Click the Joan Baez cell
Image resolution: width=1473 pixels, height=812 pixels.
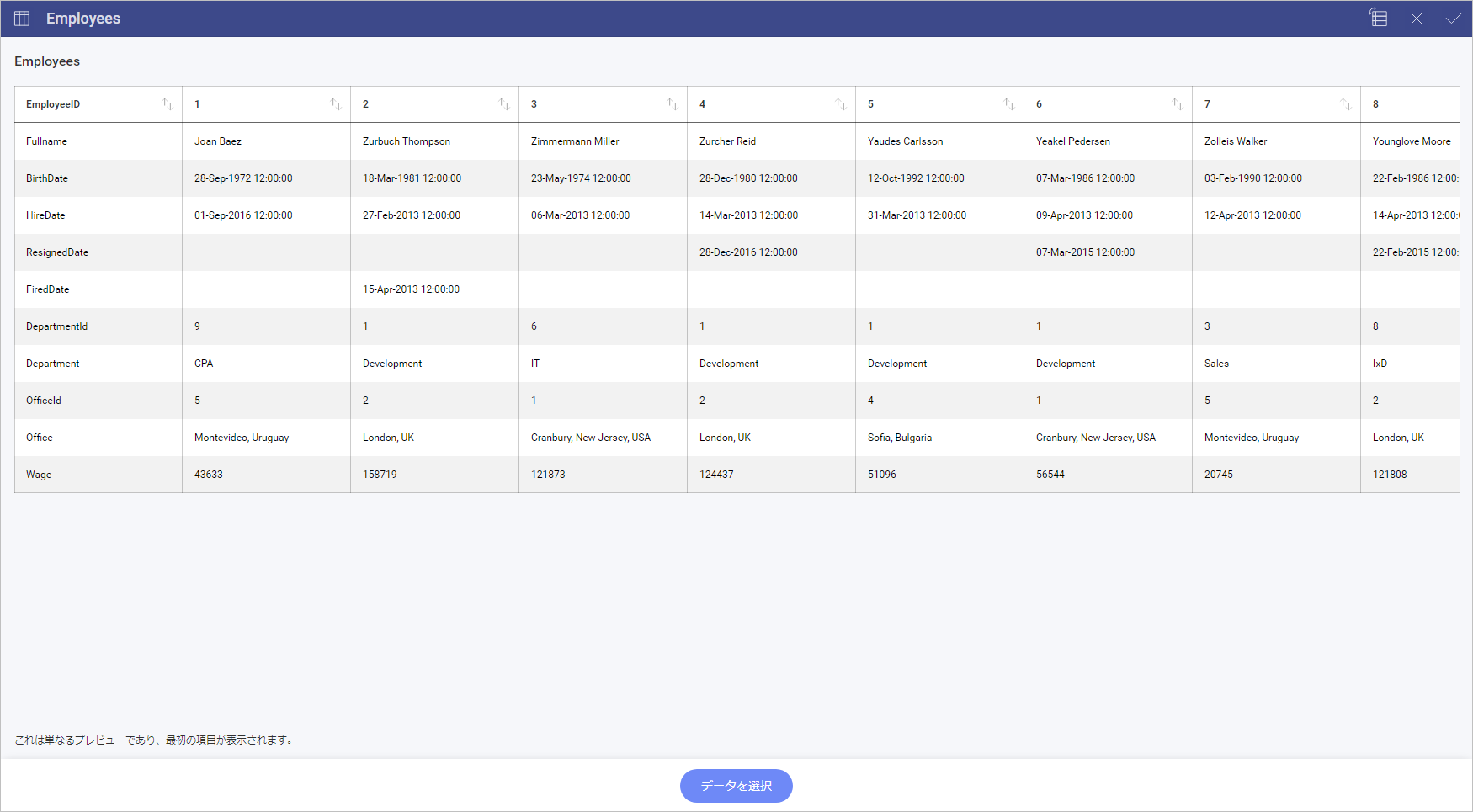(x=267, y=141)
